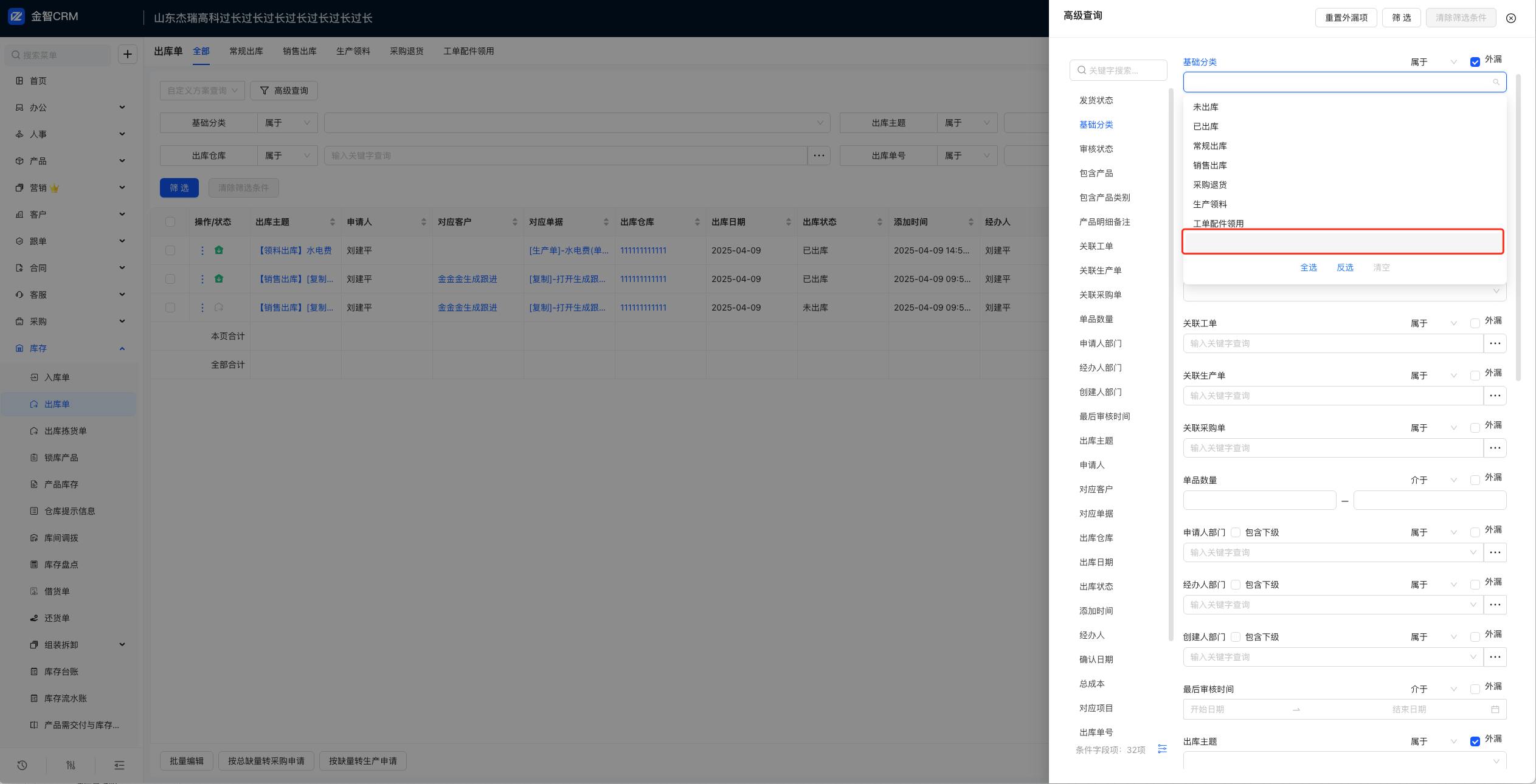Image resolution: width=1536 pixels, height=784 pixels.
Task: Click the settings sliders icon at sidebar bottom
Action: click(x=71, y=765)
